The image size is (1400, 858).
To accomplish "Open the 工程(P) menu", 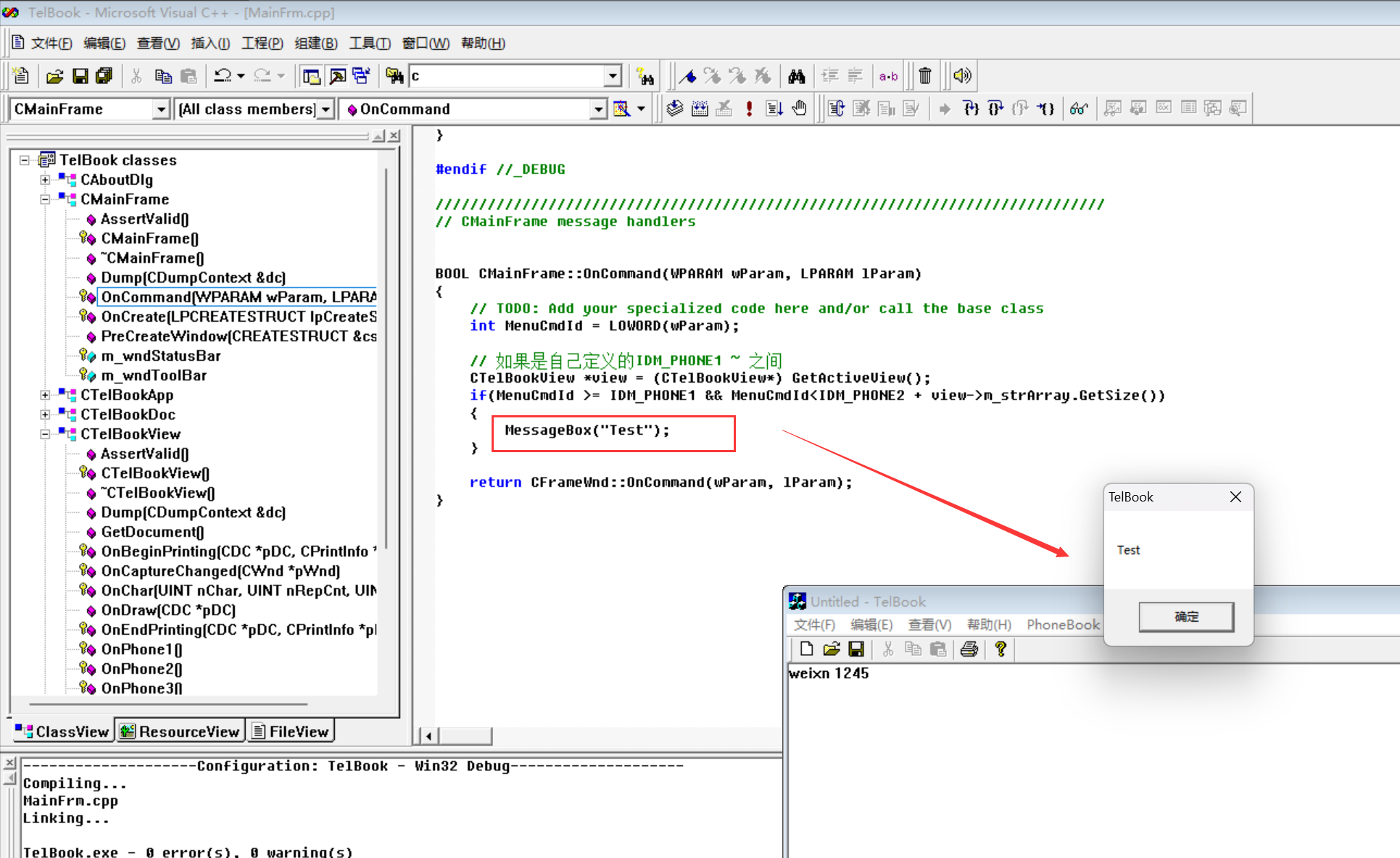I will point(262,43).
